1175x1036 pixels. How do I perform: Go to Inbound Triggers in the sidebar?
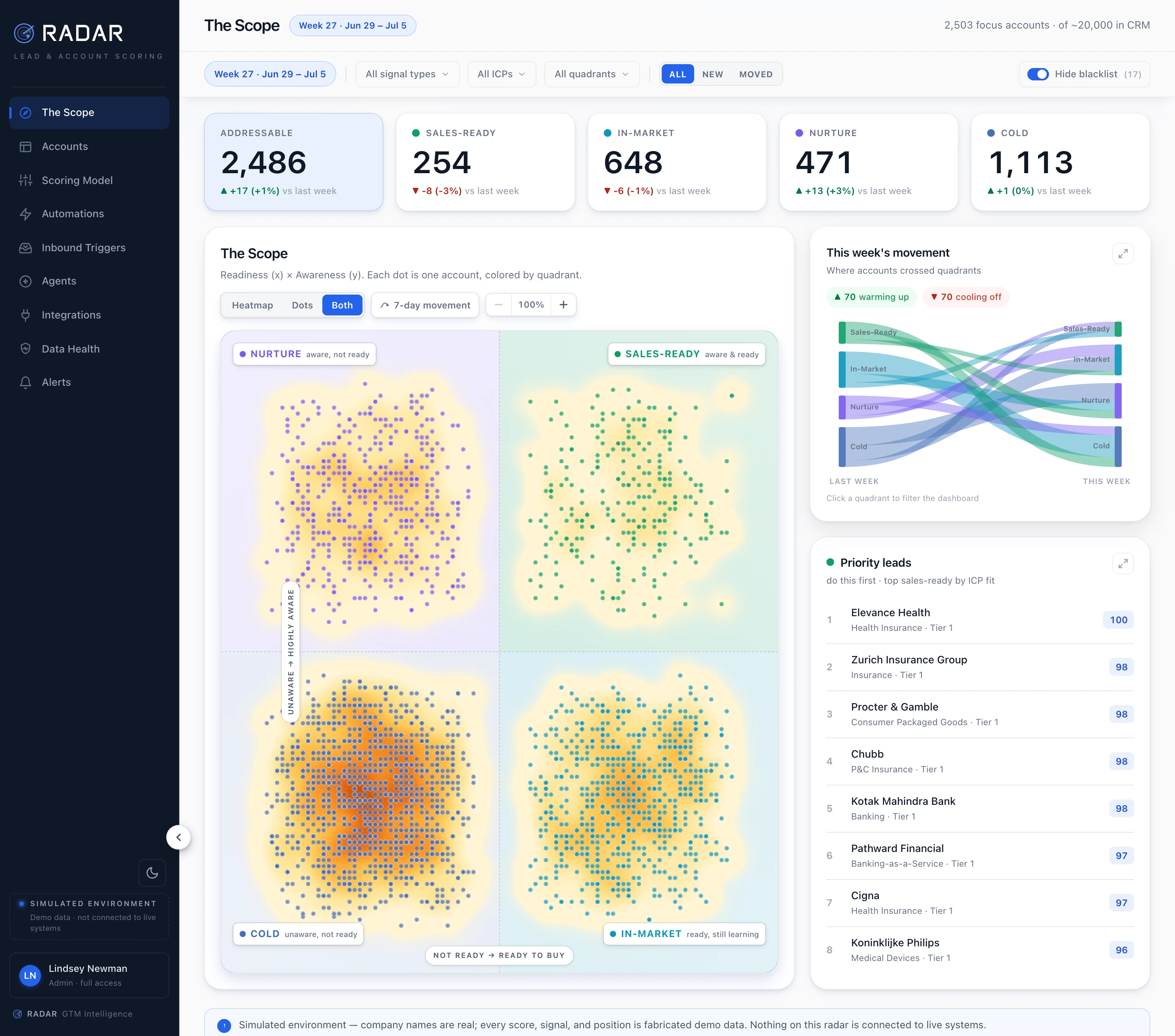89,248
